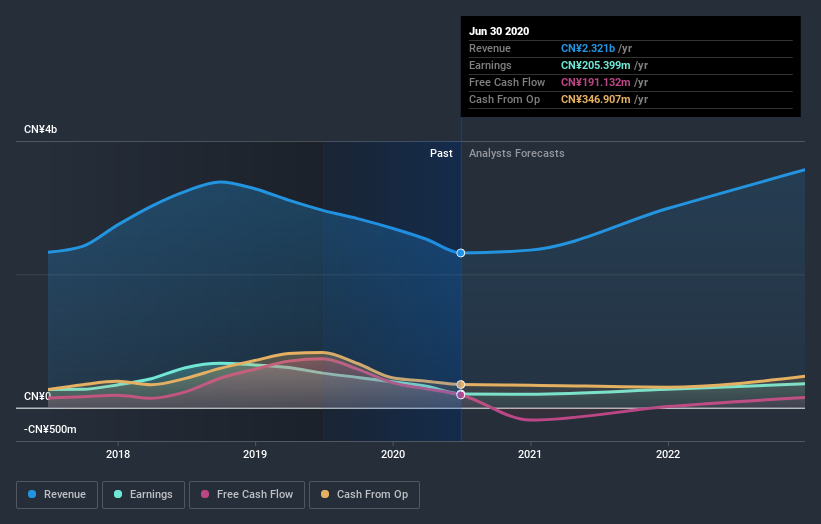Click the Earnings row label in tooltip
Viewport: 821px width, 524px height.
click(490, 65)
